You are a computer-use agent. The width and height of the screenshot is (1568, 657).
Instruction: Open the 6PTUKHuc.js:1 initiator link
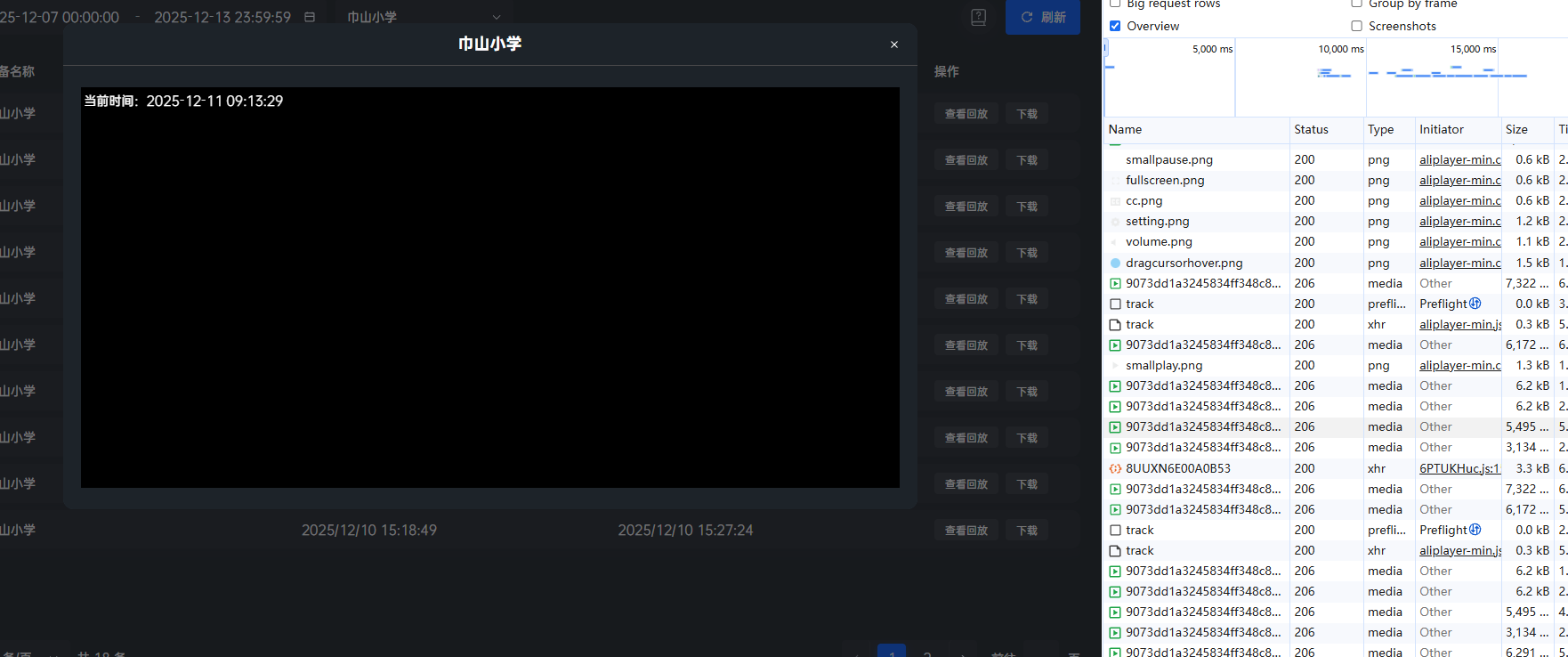coord(1459,469)
